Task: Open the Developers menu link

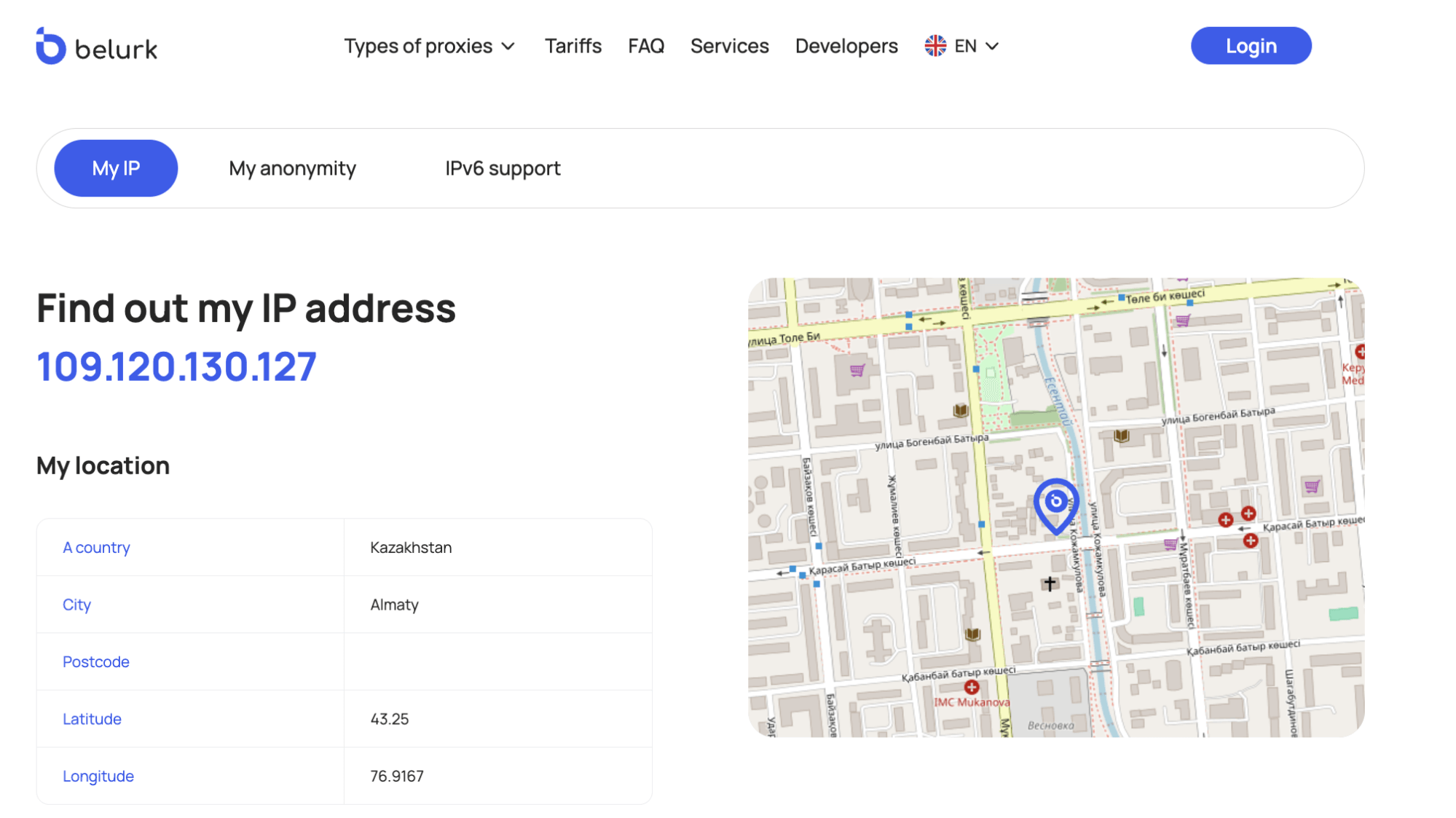Action: pyautogui.click(x=846, y=46)
